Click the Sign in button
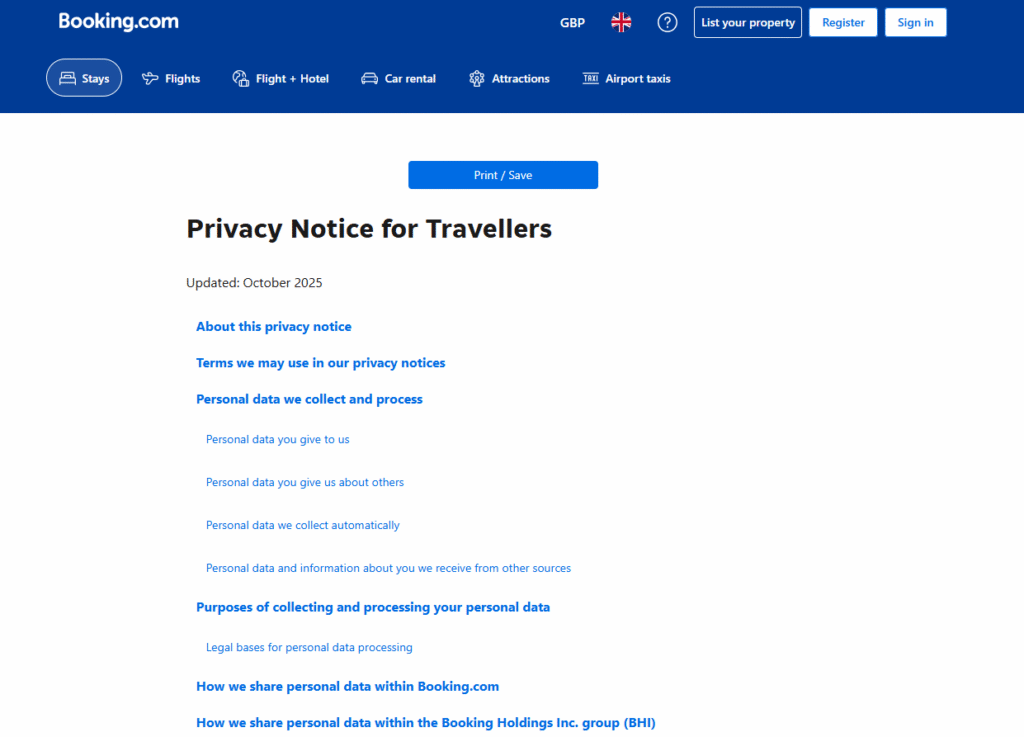Image resolution: width=1024 pixels, height=737 pixels. coord(915,22)
